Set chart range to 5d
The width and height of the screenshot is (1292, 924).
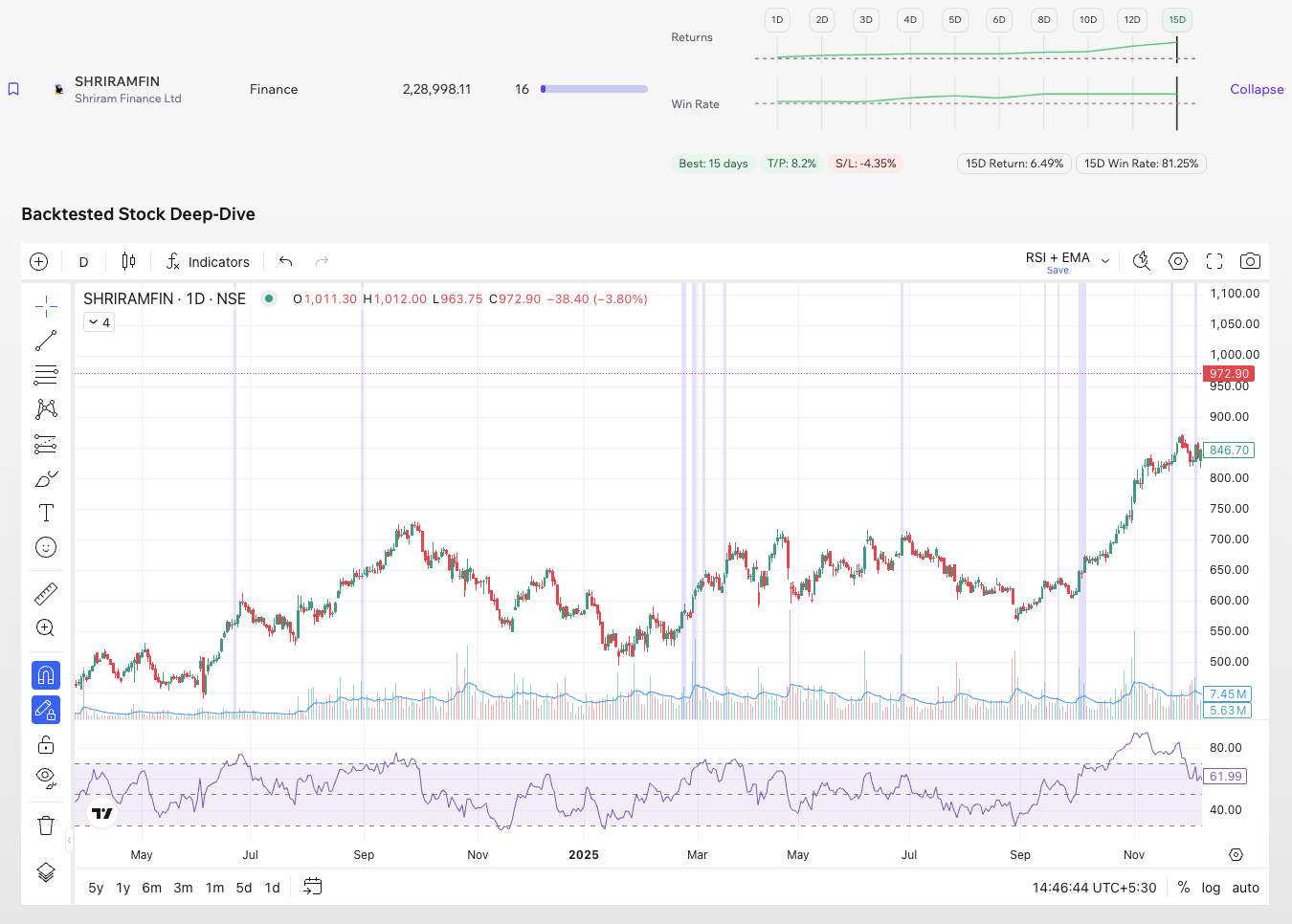coord(244,888)
